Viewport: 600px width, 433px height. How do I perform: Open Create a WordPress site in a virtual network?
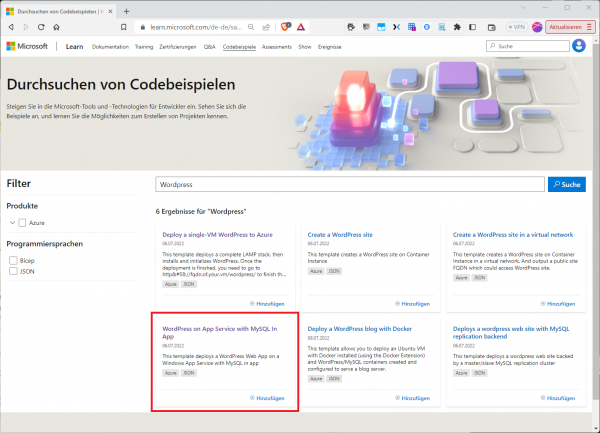(513, 235)
